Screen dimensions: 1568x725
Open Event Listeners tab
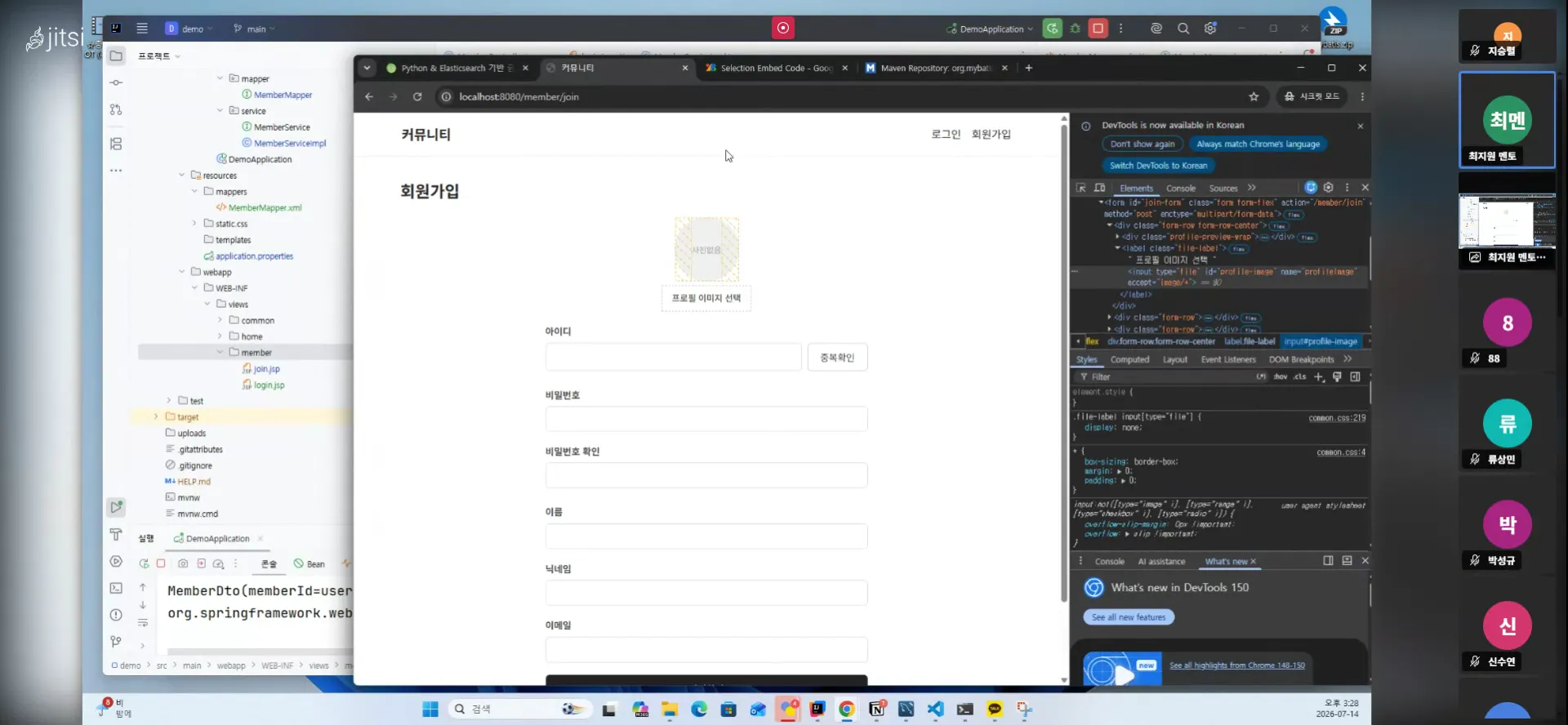[1228, 360]
